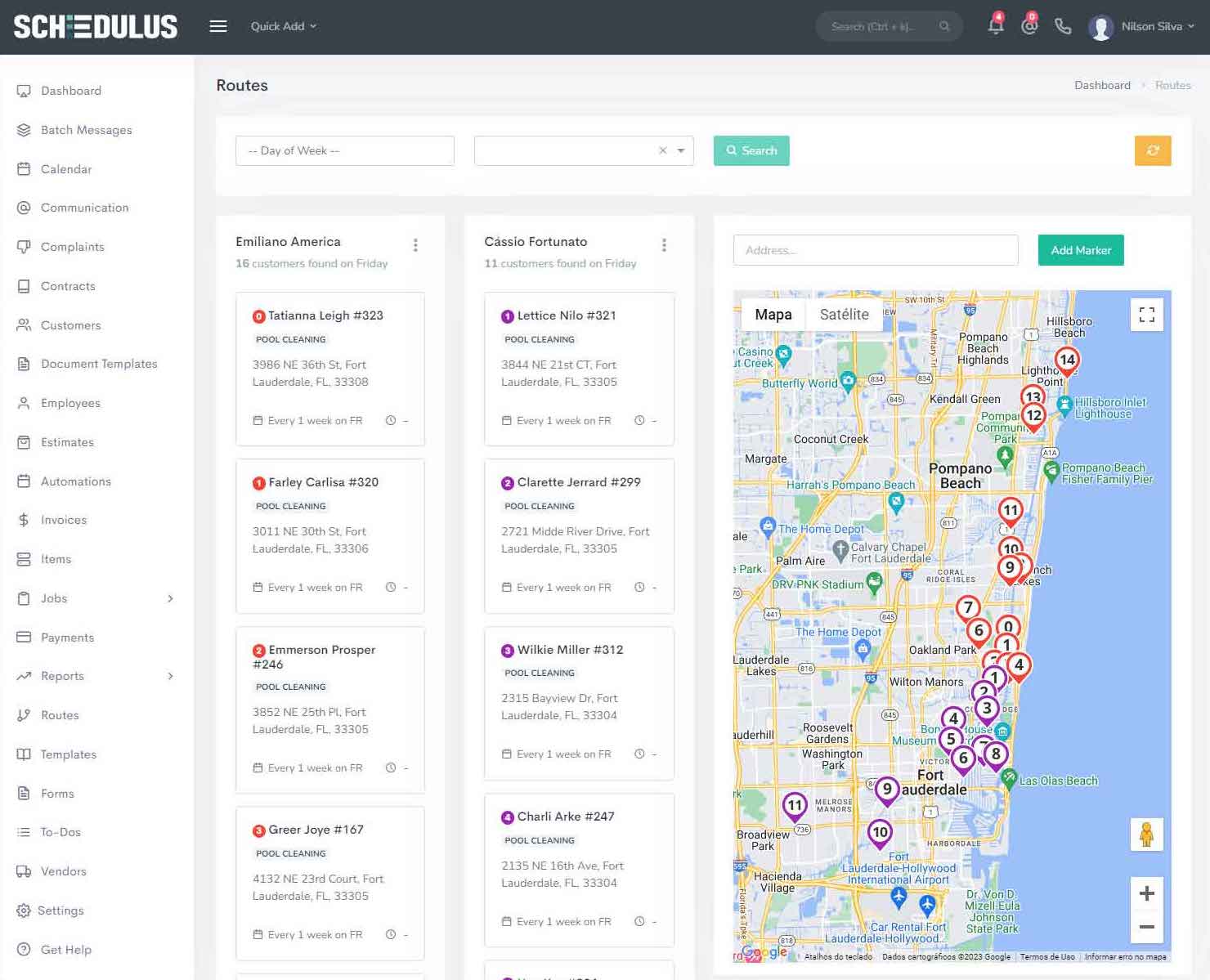Screen dimensions: 1210x980
Task: Click the notifications bell icon
Action: 995,26
